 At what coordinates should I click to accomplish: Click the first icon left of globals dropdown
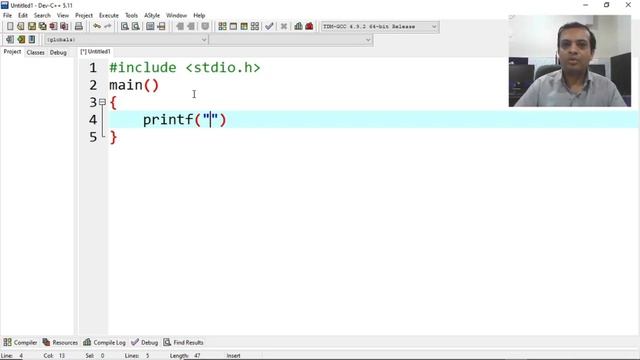(10, 40)
